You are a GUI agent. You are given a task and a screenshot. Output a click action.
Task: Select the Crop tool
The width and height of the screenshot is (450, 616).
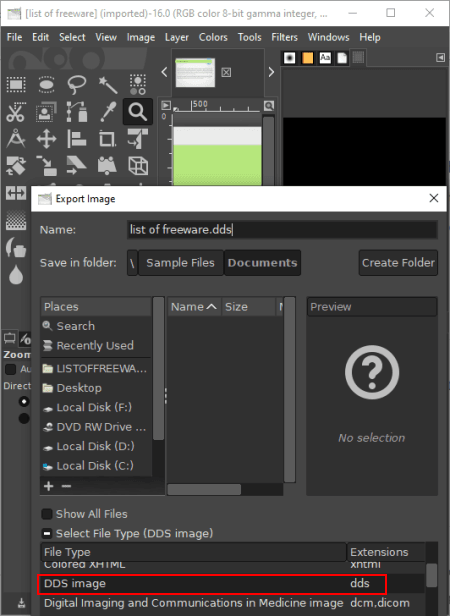coord(107,139)
